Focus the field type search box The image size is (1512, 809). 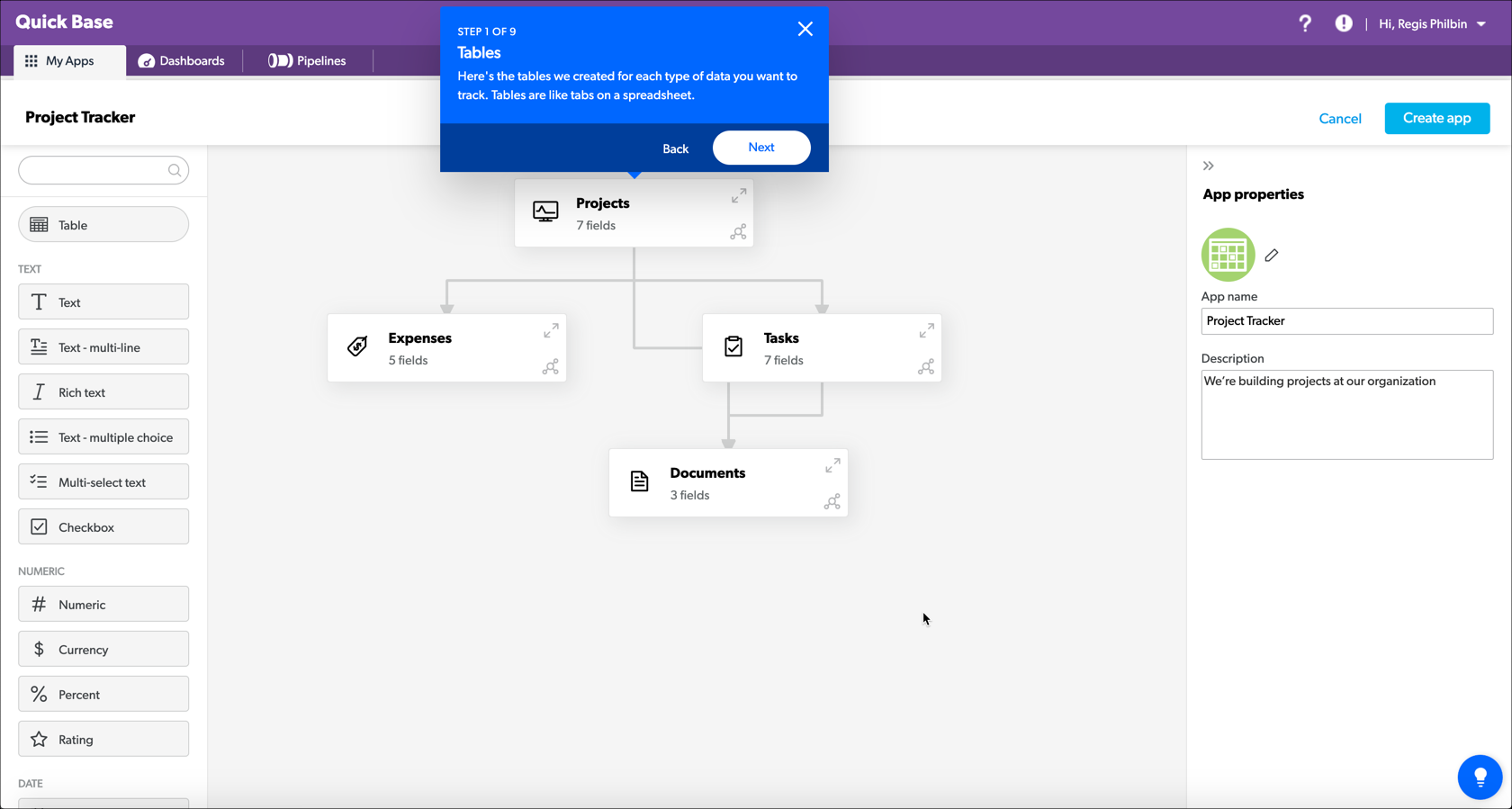[x=103, y=170]
